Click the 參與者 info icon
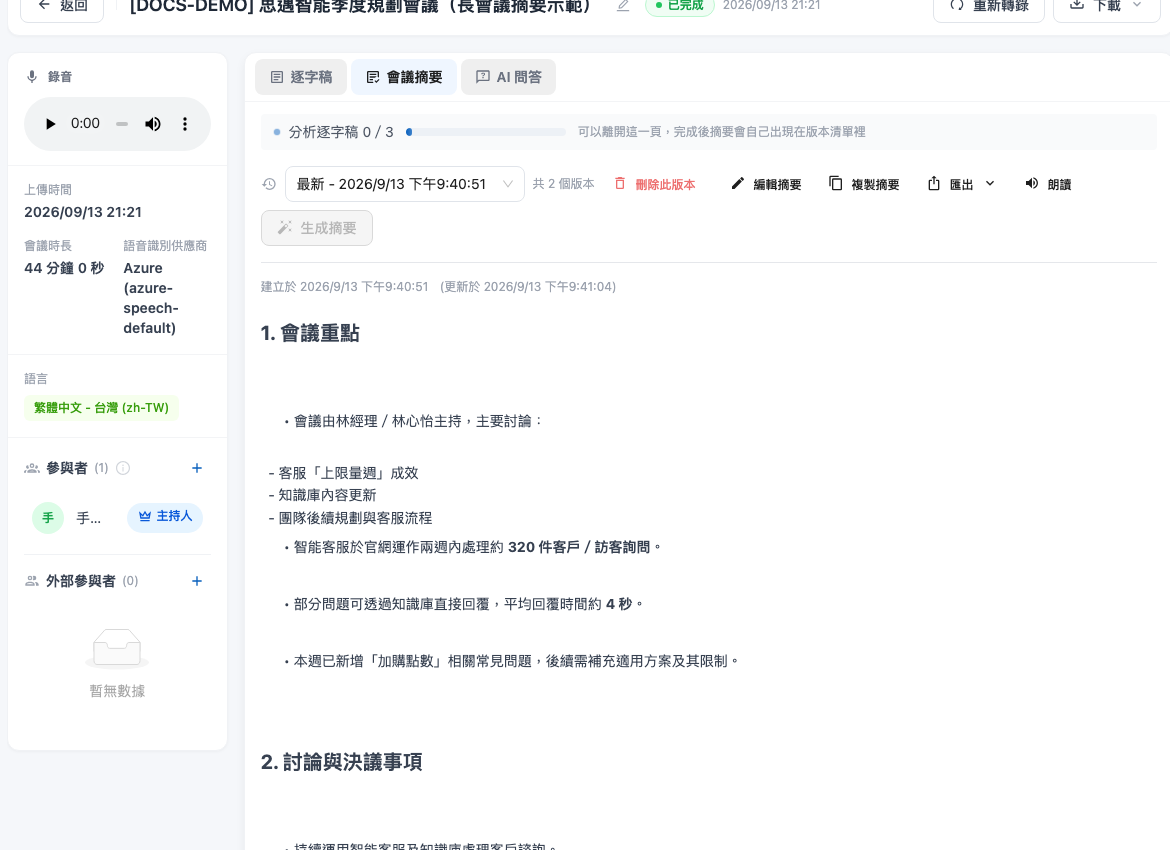The width and height of the screenshot is (1170, 850). tap(123, 468)
